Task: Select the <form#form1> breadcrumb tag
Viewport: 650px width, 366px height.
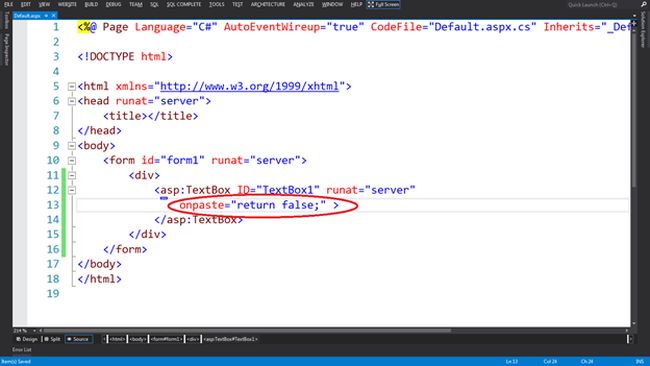Action: point(166,339)
